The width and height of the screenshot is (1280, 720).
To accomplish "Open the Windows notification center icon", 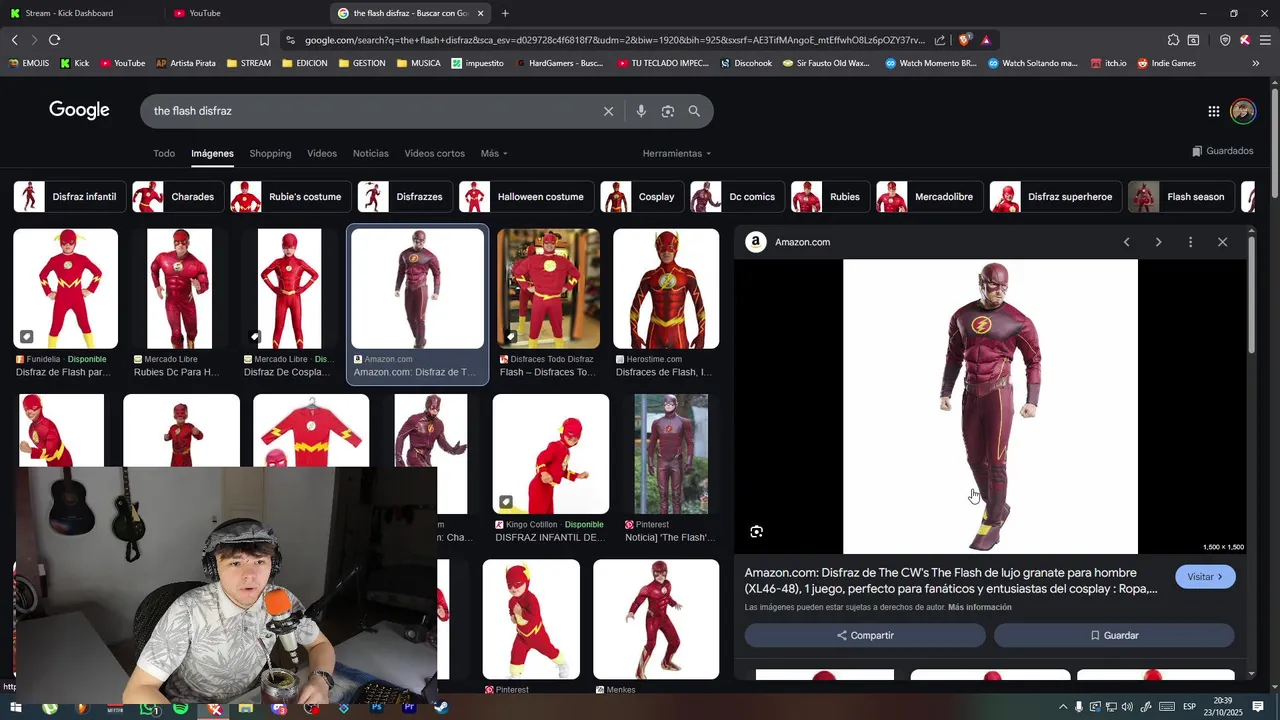I will [1258, 707].
